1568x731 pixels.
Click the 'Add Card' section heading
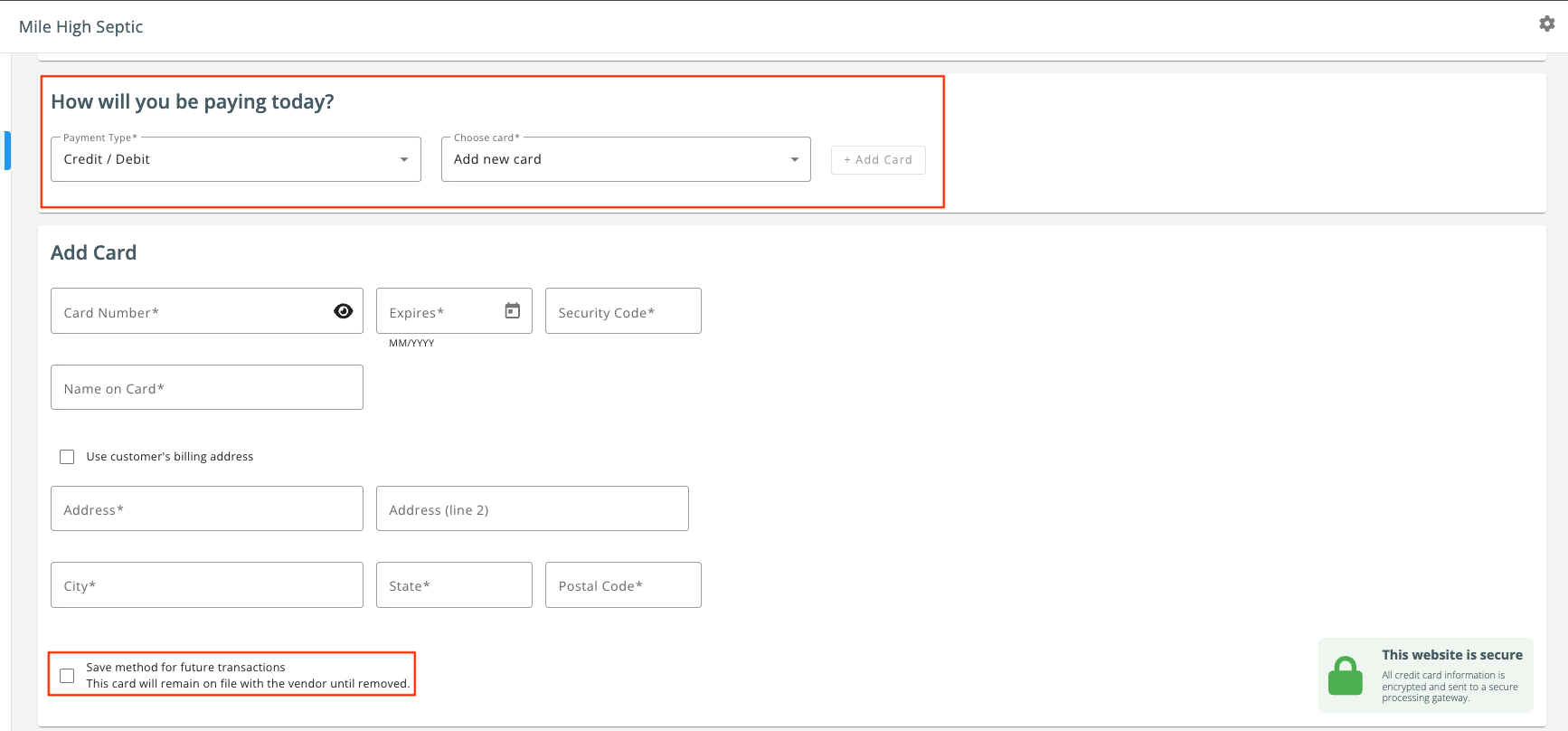coord(94,252)
